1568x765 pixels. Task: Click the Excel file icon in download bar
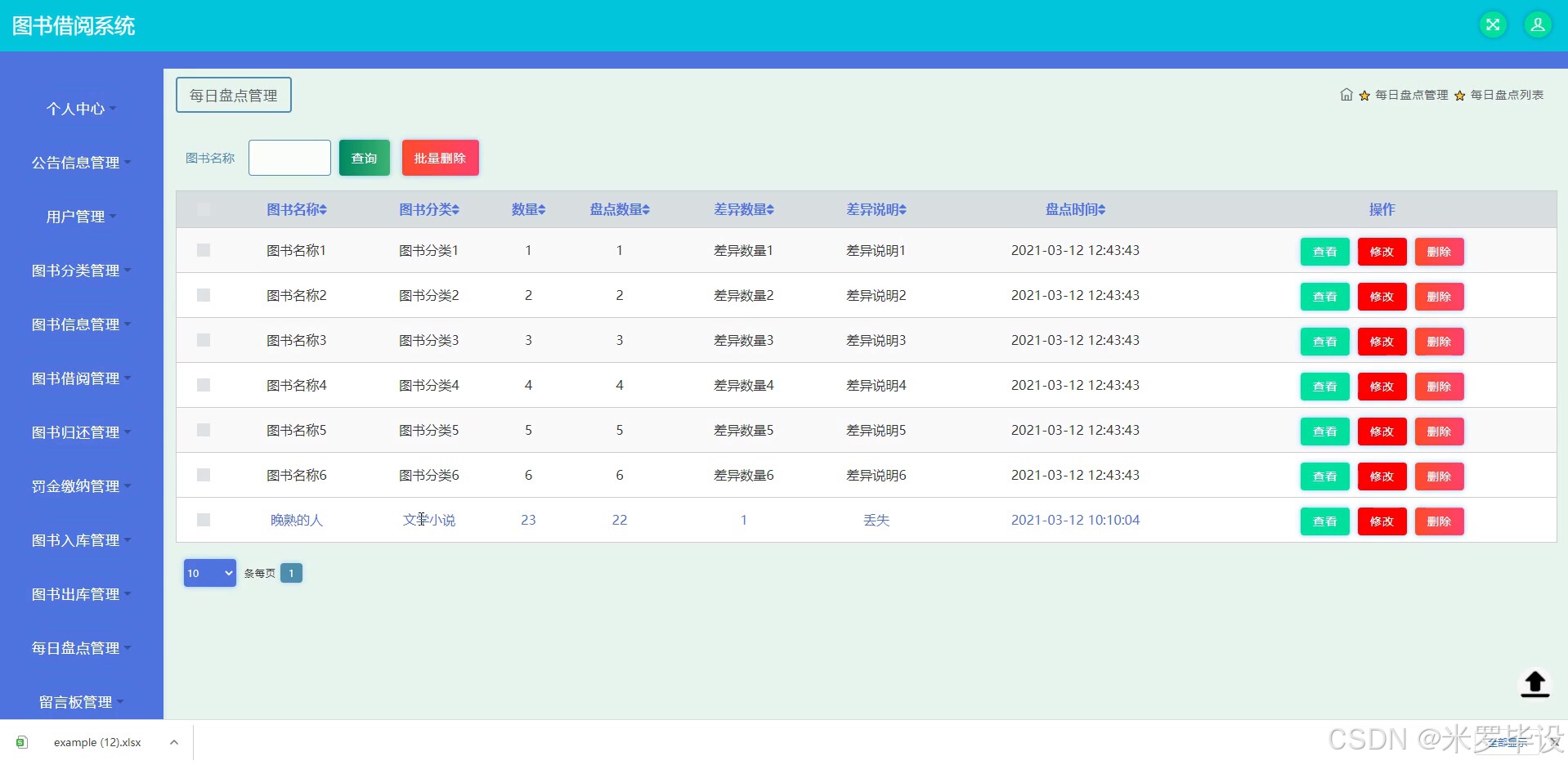click(x=22, y=742)
